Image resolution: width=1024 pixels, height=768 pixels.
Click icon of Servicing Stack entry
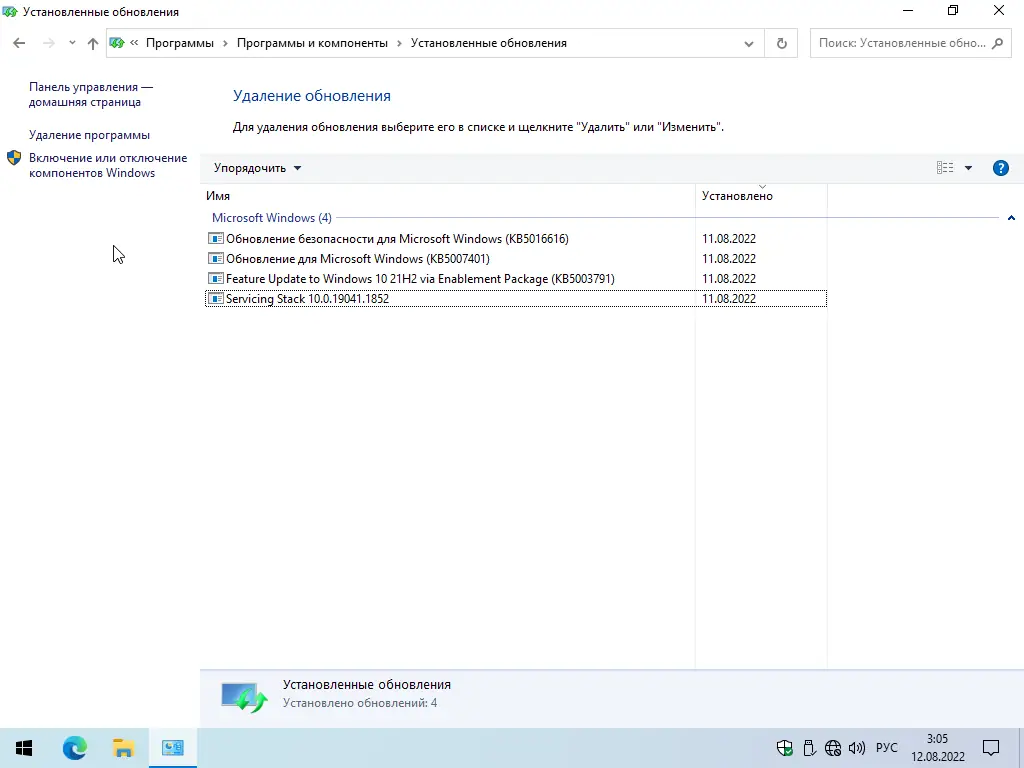coord(216,298)
